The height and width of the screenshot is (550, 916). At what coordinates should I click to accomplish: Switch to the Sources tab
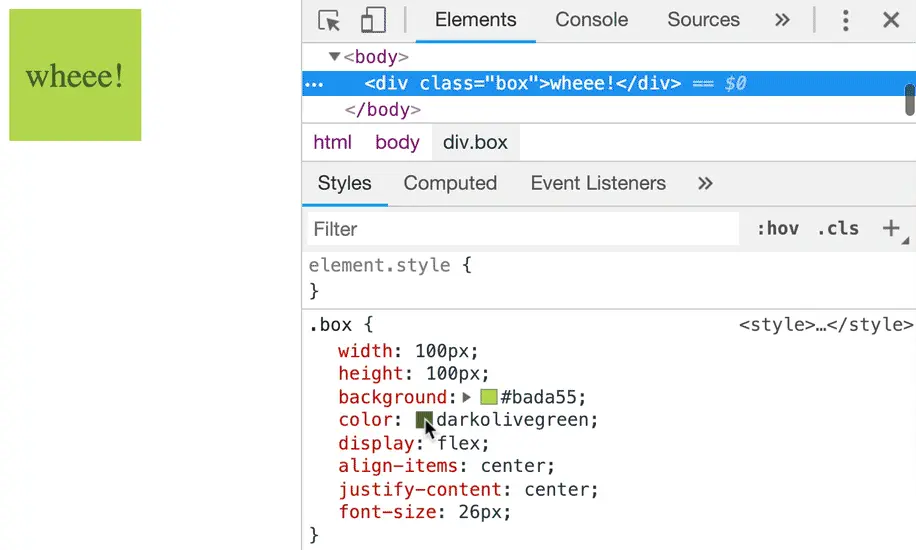703,20
